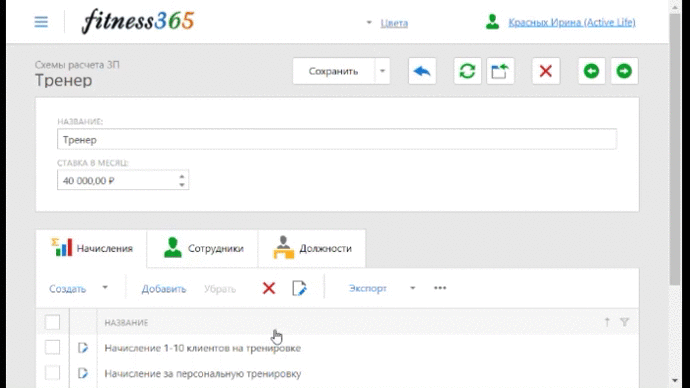Click the Добавить button

tap(164, 289)
